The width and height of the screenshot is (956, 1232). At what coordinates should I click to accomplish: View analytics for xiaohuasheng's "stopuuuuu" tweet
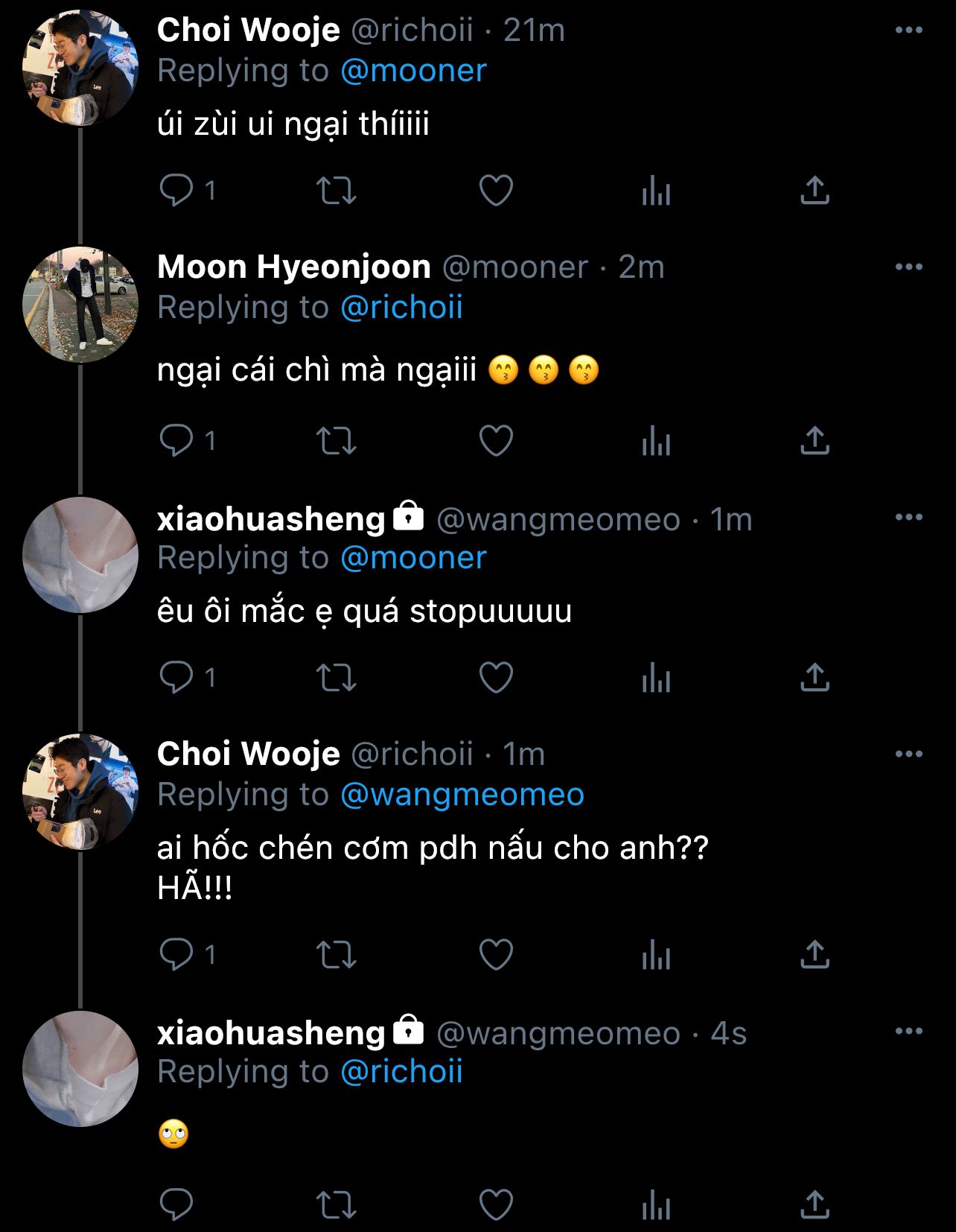coord(656,678)
